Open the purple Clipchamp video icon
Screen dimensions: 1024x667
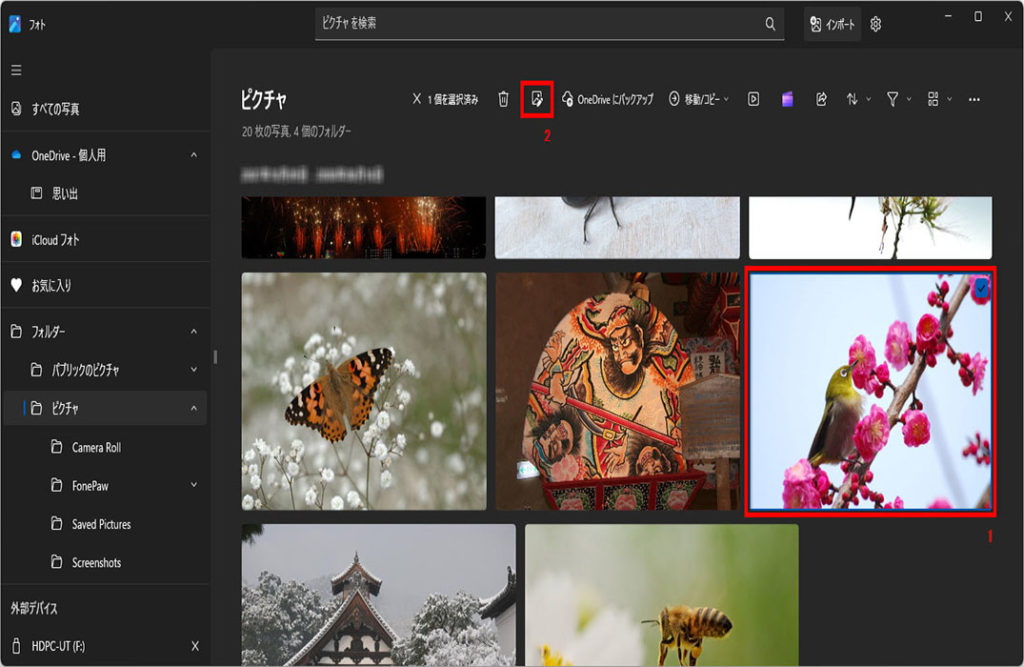pyautogui.click(x=788, y=99)
